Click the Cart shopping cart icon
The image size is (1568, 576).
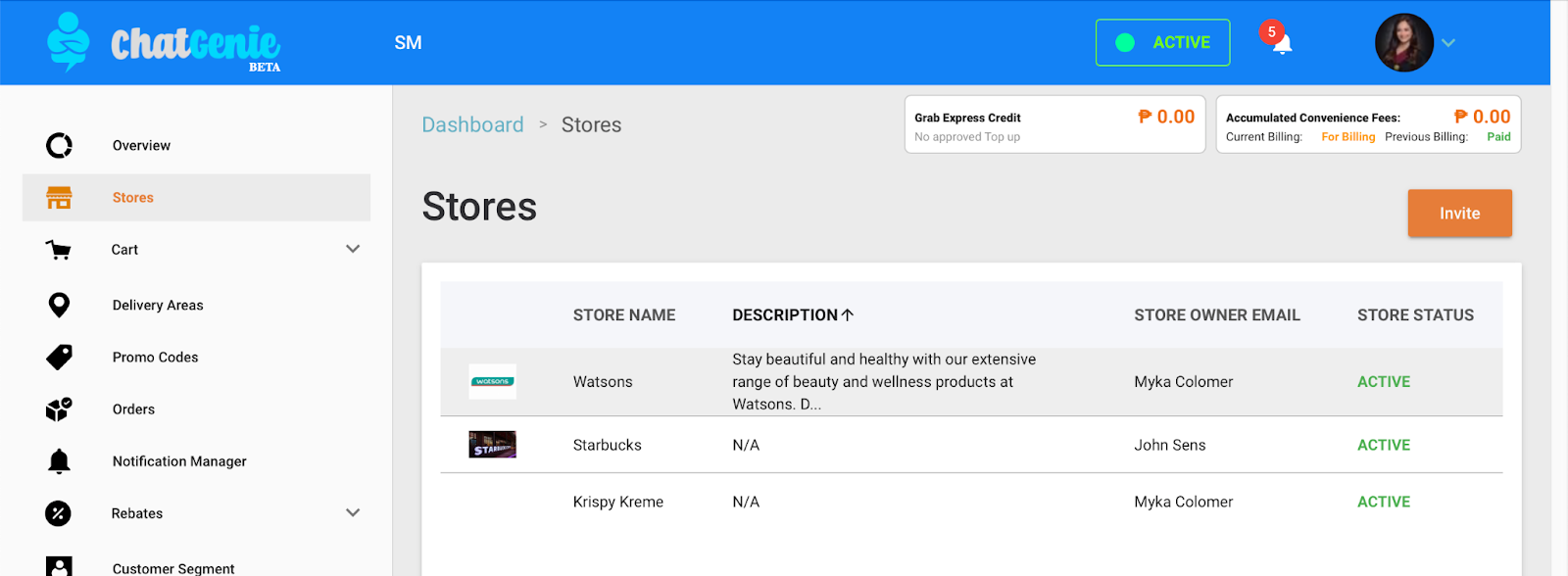tap(59, 250)
